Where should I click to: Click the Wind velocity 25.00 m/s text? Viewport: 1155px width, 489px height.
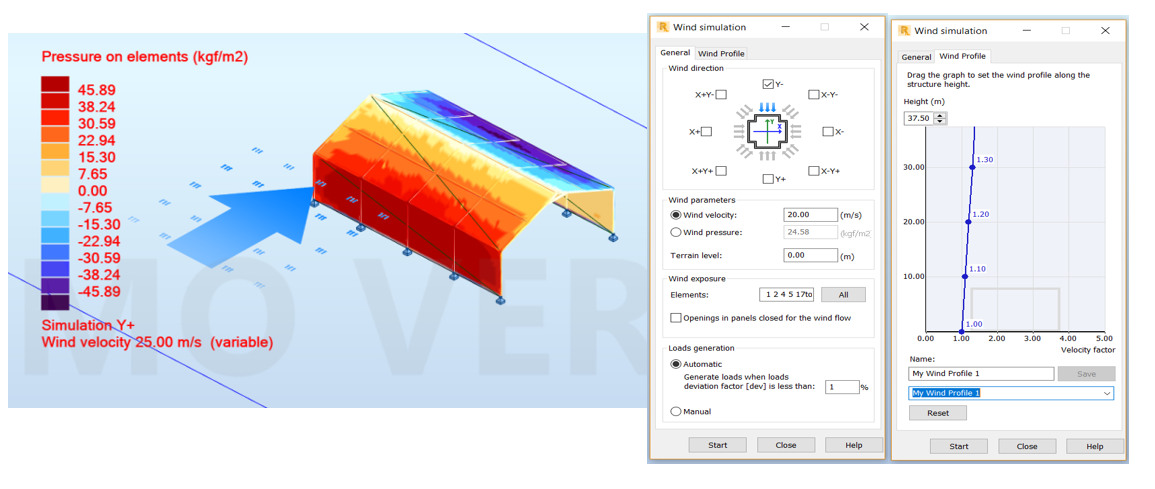coord(157,342)
